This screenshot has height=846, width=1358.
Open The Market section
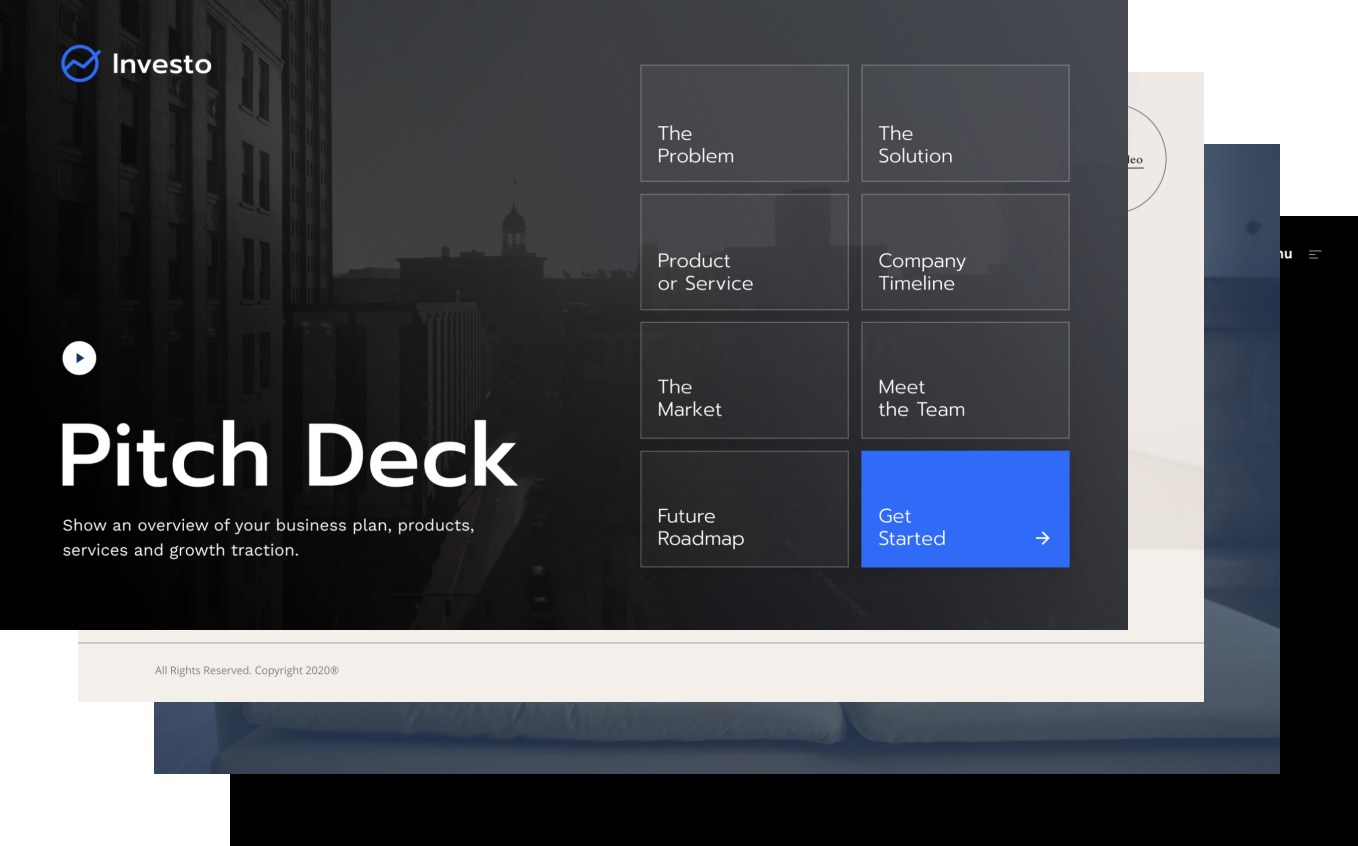coord(744,380)
